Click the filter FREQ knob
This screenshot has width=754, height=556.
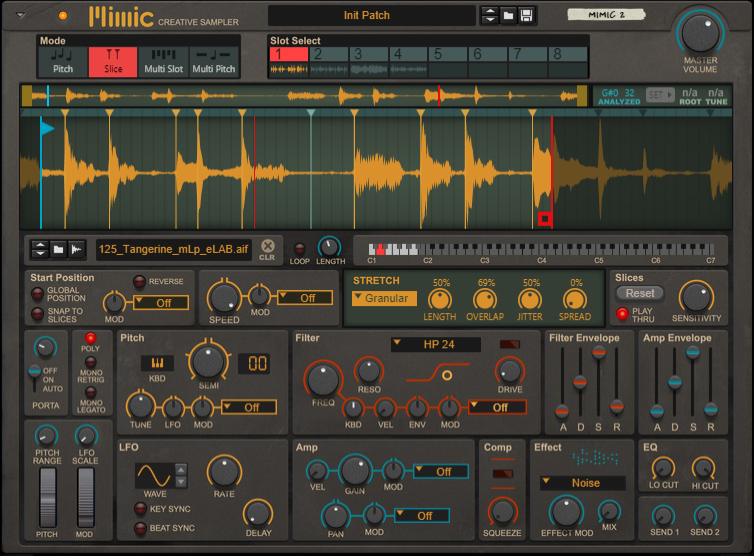pyautogui.click(x=323, y=379)
